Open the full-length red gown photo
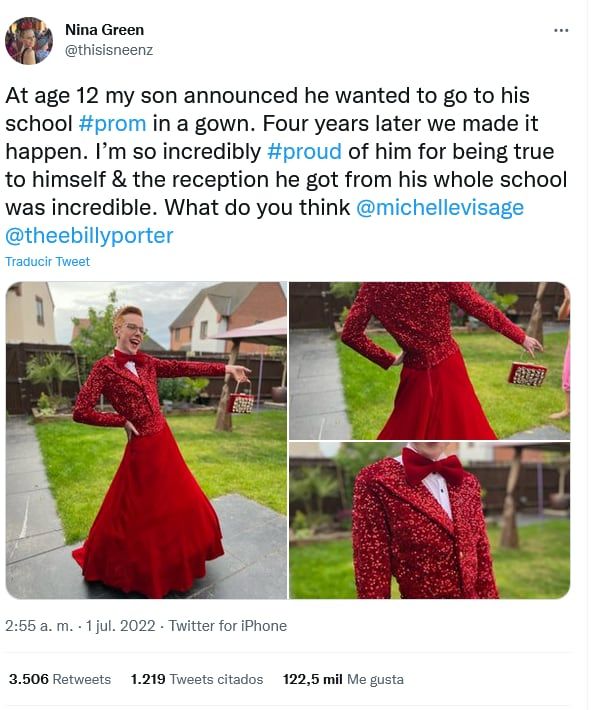592x710 pixels. point(146,440)
